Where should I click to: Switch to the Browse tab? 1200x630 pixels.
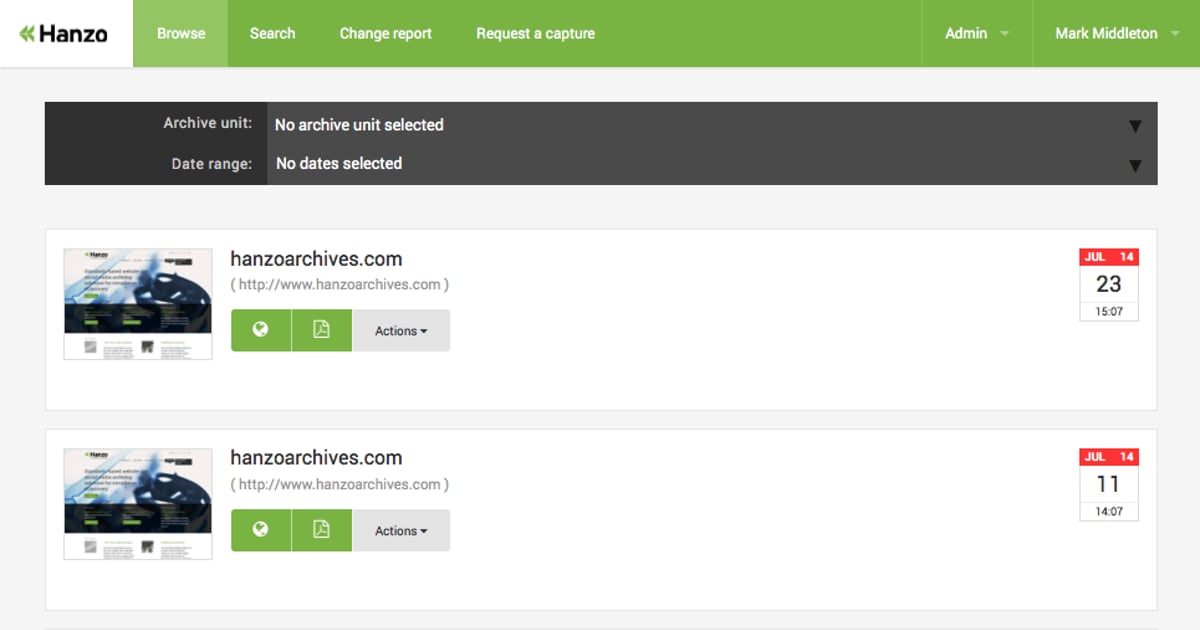coord(181,34)
